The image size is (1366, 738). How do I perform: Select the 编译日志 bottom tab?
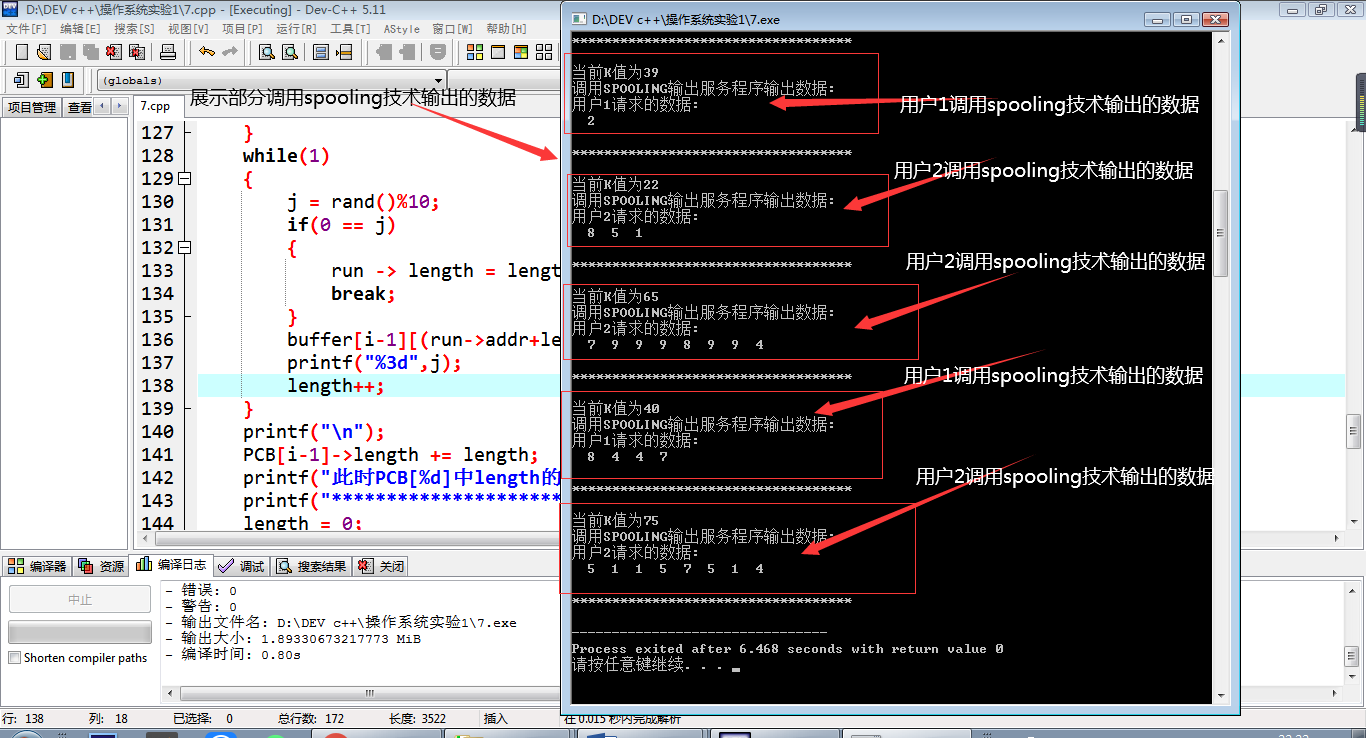172,565
